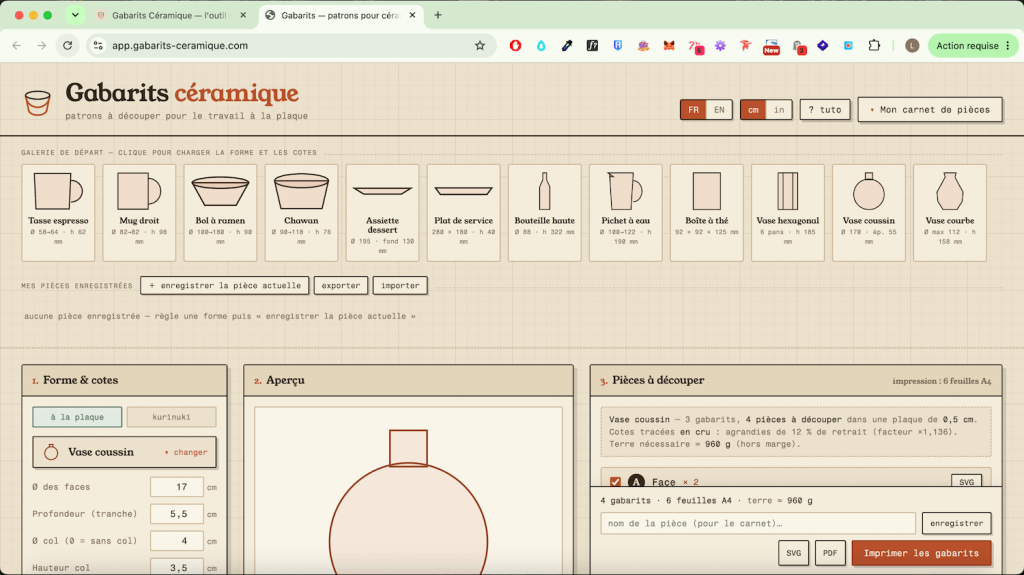Choose the Bol à ramen template
The width and height of the screenshot is (1024, 575).
click(x=220, y=212)
